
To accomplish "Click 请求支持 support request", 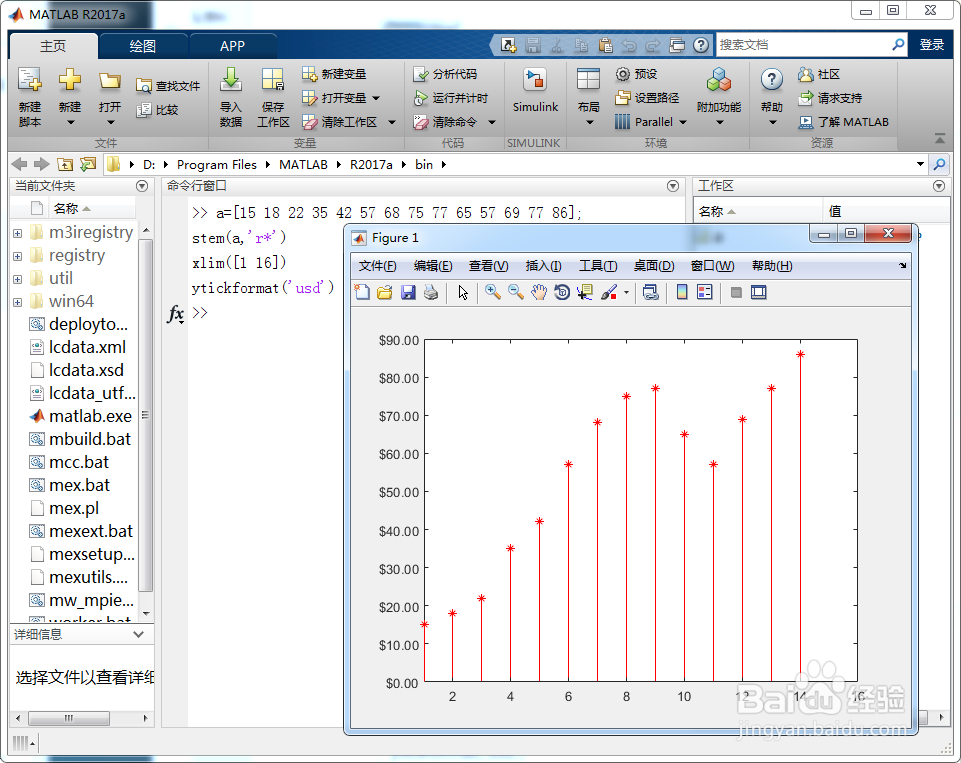I will (830, 98).
